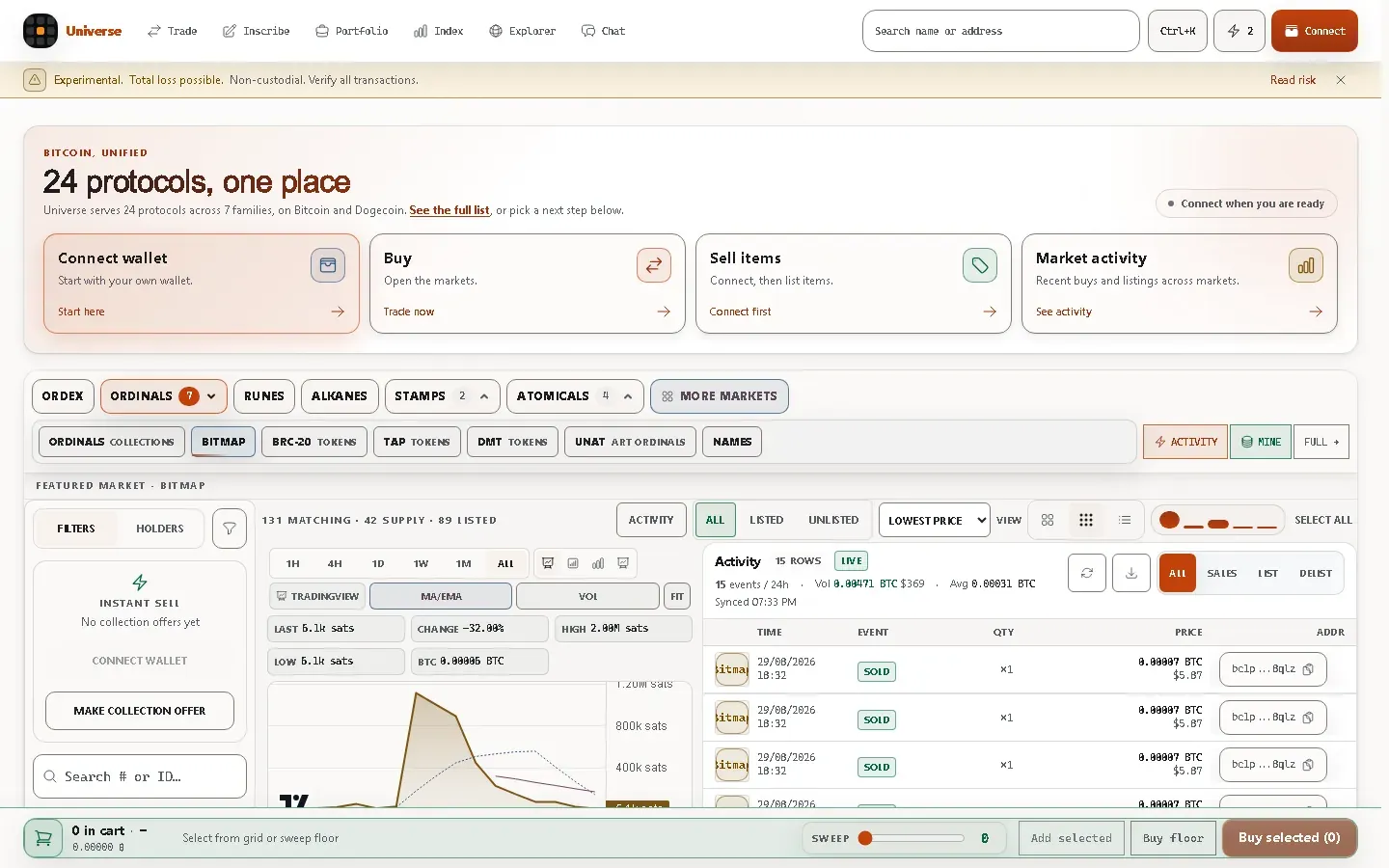Select the fourth chart style icon
Screen dimensions: 1389x868
tap(623, 563)
